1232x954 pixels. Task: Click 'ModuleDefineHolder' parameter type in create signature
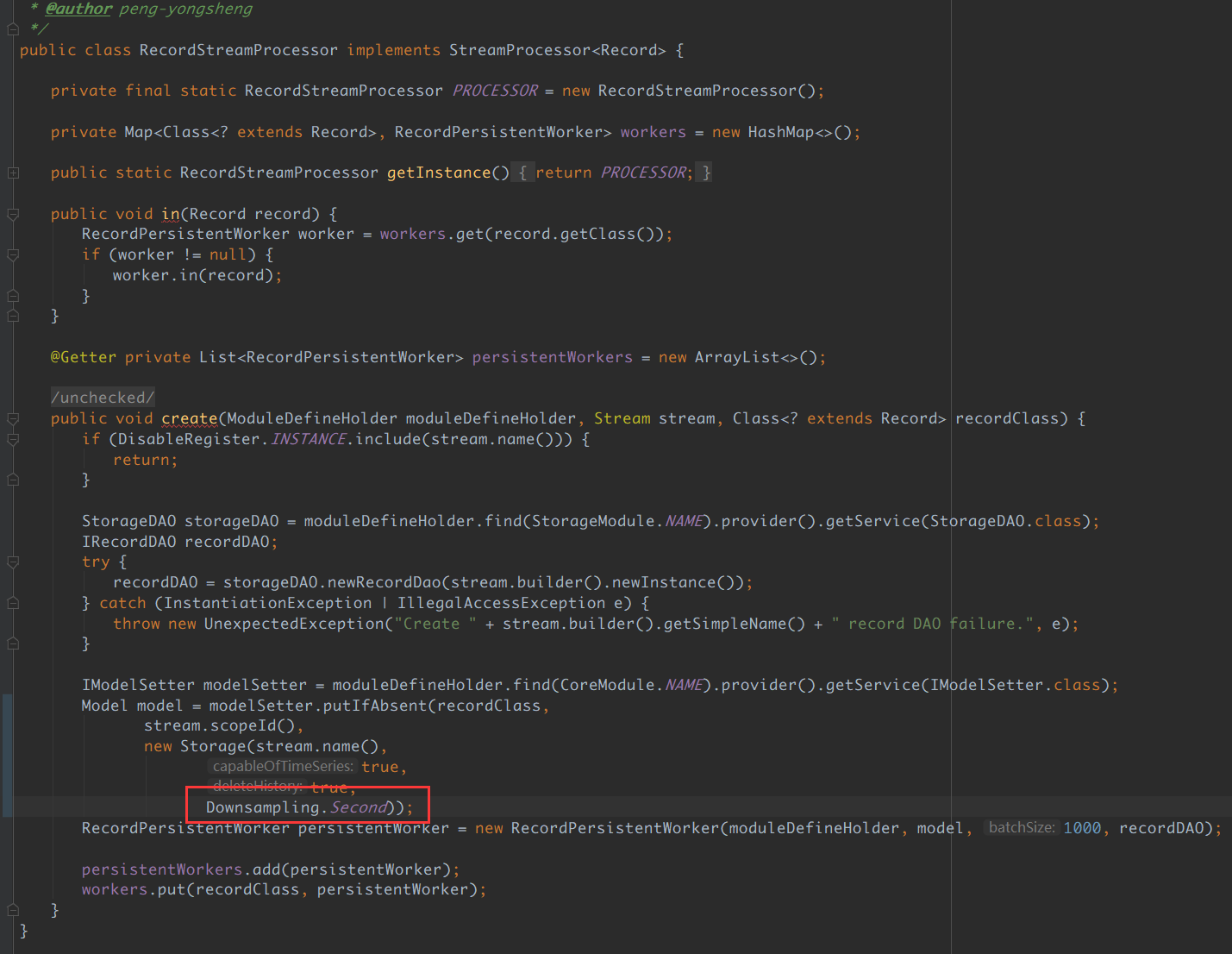pyautogui.click(x=312, y=418)
